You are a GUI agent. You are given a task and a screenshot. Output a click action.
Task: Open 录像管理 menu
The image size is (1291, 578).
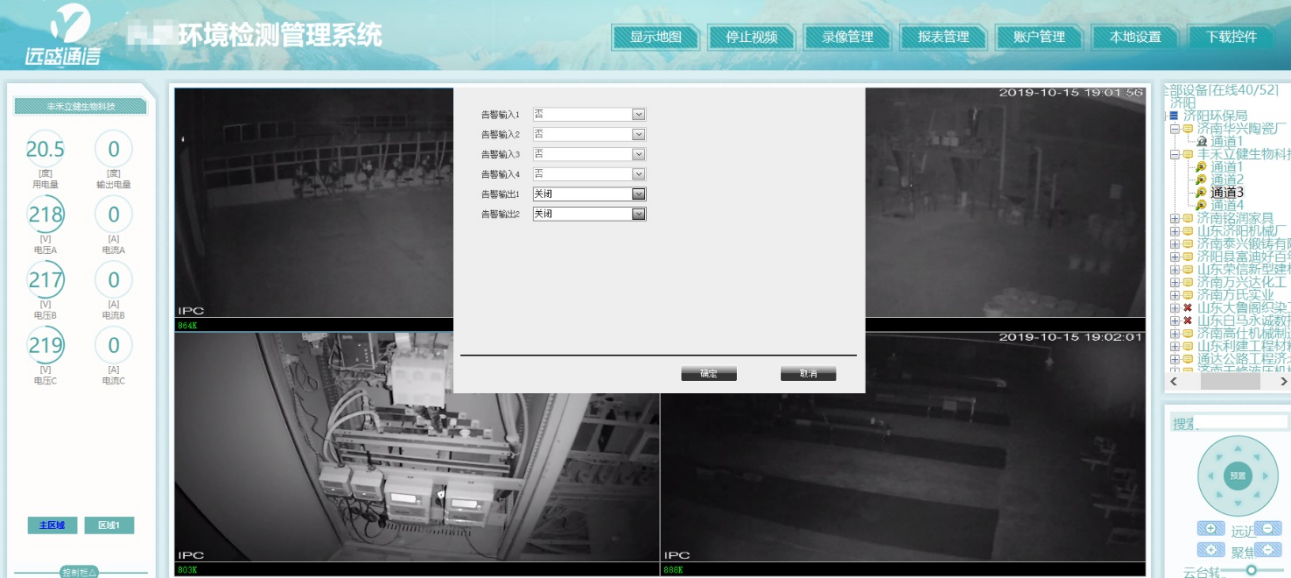click(x=847, y=37)
